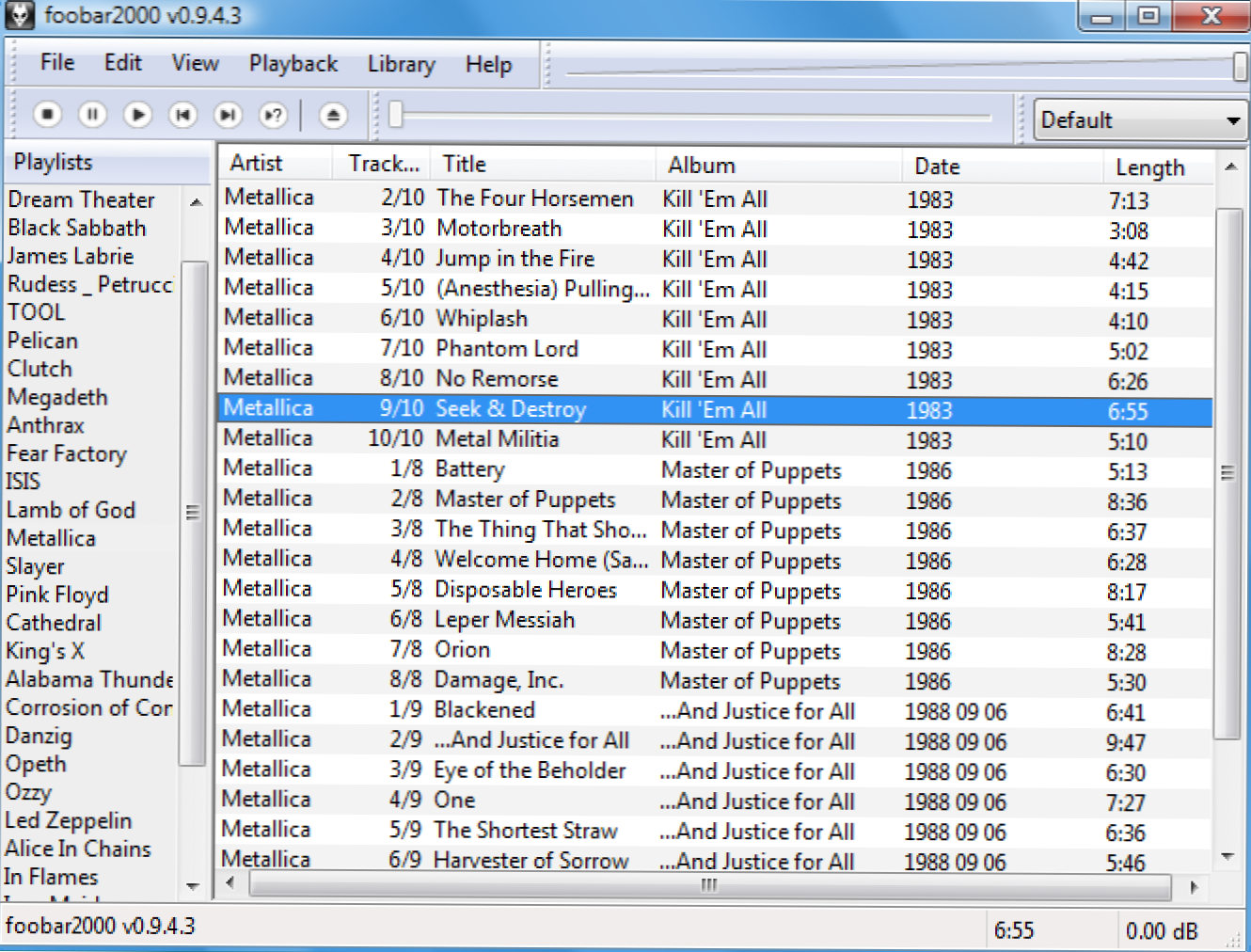The width and height of the screenshot is (1251, 952).
Task: Click the horizontal scrollbar right arrow
Action: click(x=1194, y=886)
